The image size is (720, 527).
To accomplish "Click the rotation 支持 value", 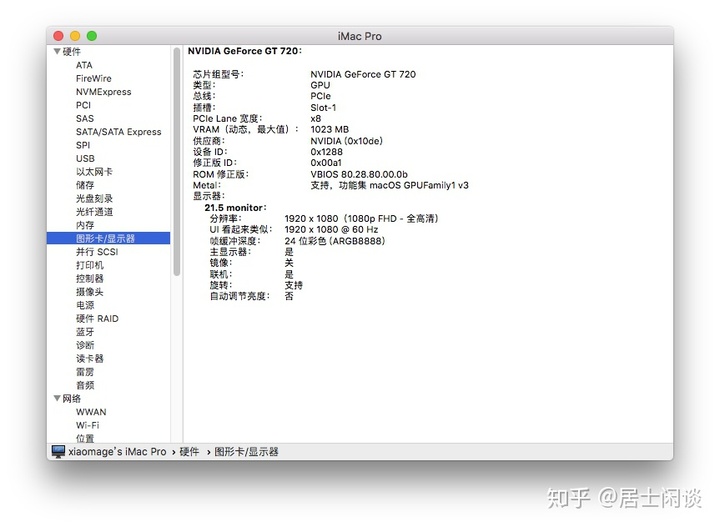I will click(x=293, y=285).
